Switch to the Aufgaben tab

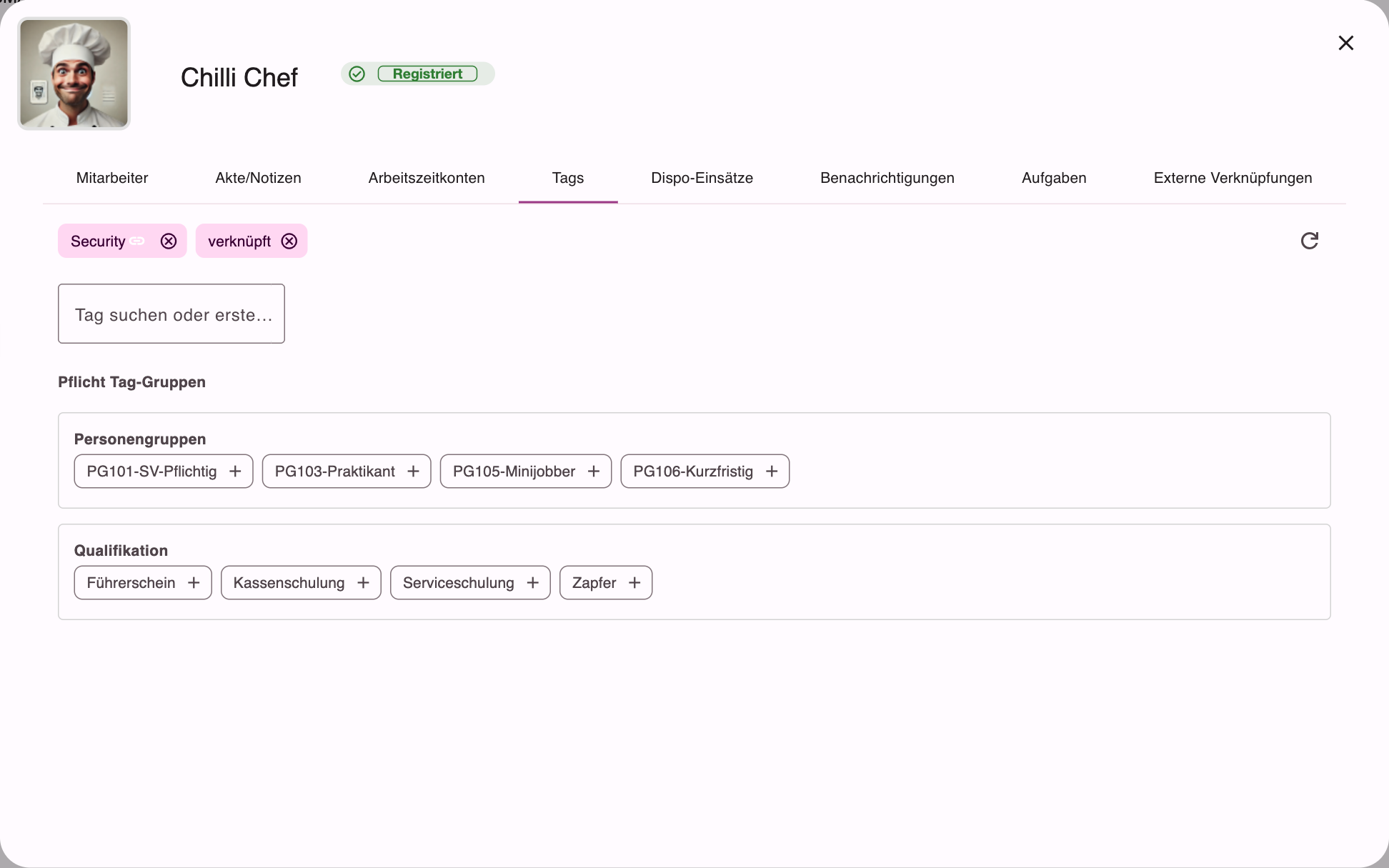tap(1054, 178)
